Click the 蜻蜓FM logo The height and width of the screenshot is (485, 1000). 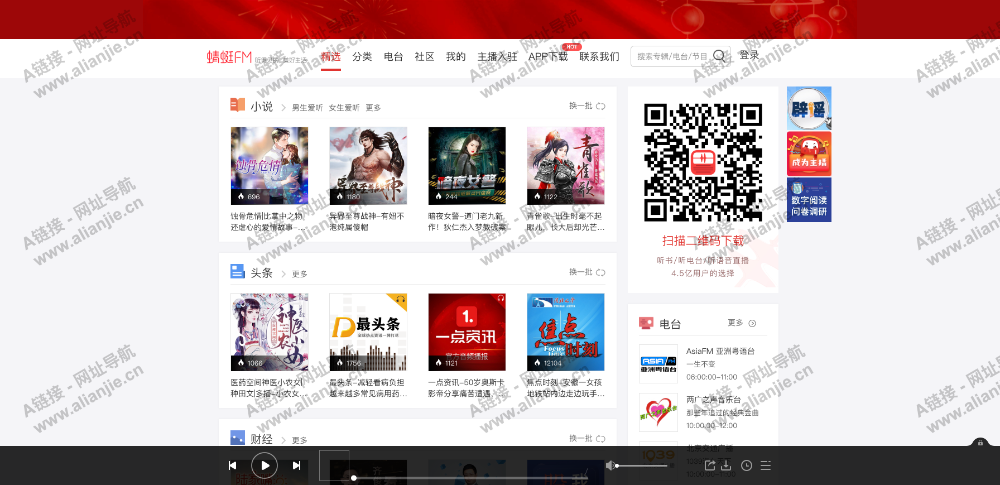[229, 57]
